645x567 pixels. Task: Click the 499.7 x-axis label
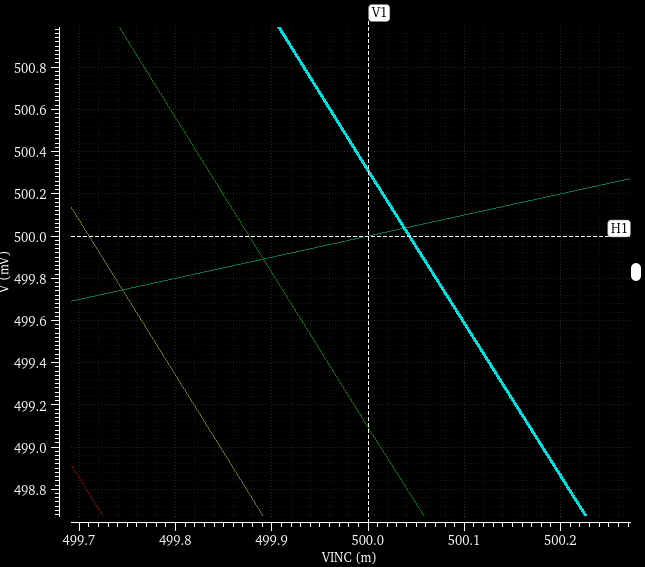tap(79, 540)
